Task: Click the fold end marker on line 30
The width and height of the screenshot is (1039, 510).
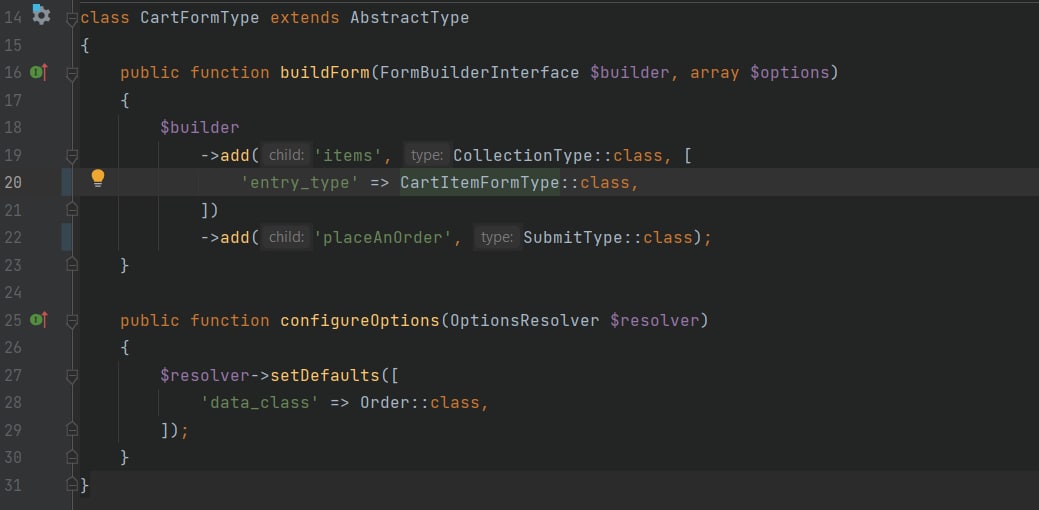Action: click(72, 456)
